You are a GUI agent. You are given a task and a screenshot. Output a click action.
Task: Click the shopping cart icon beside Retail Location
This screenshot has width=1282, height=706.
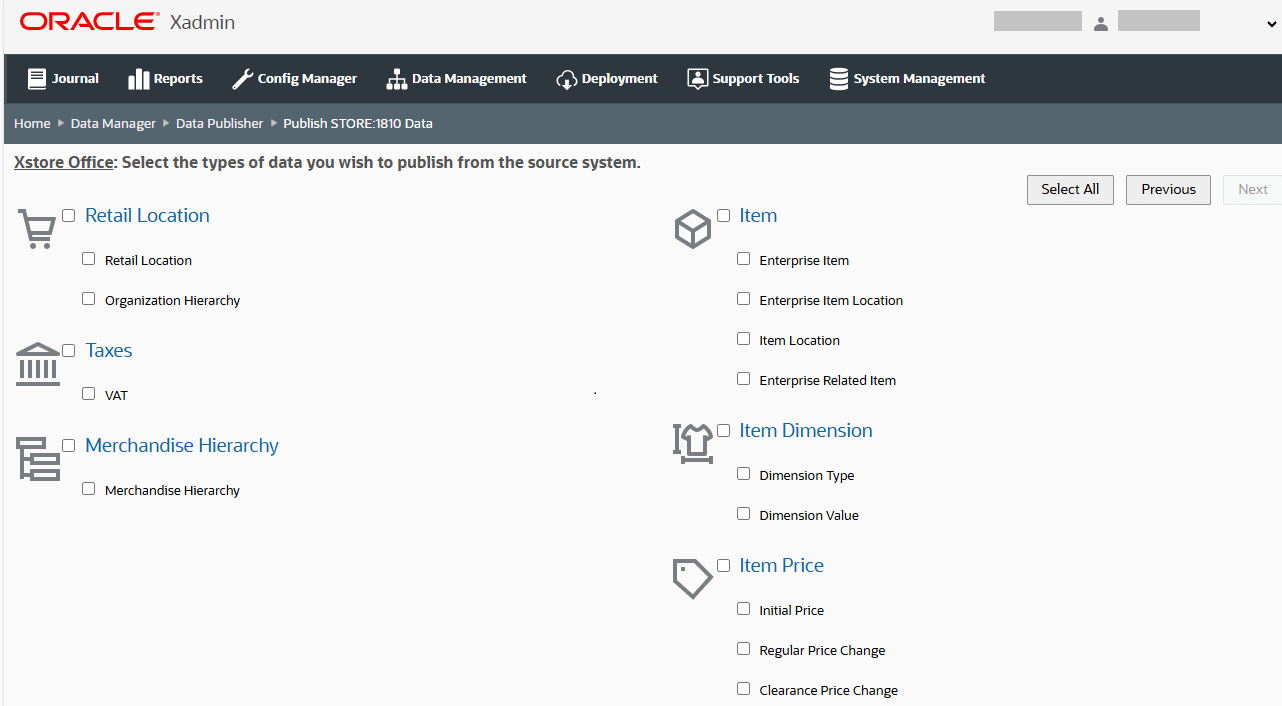[x=37, y=228]
